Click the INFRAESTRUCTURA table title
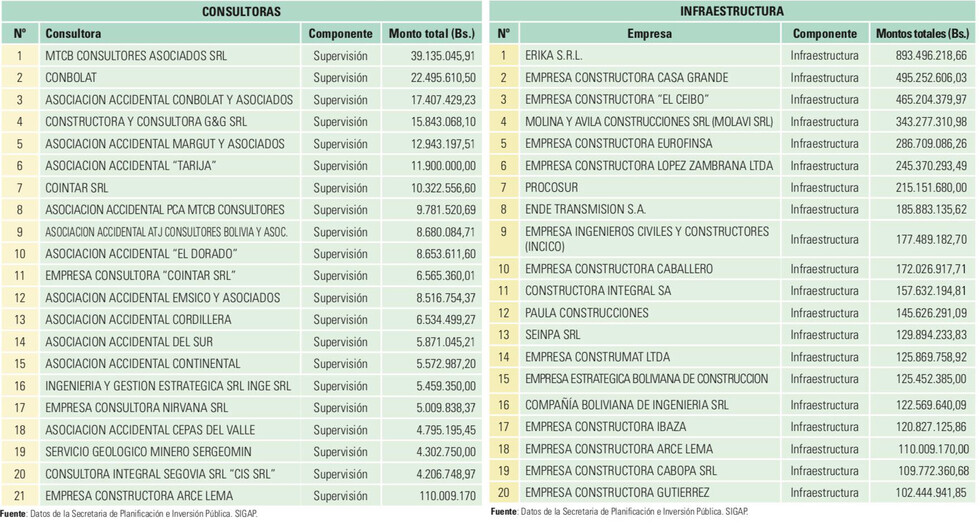This screenshot has height=527, width=980. click(732, 11)
